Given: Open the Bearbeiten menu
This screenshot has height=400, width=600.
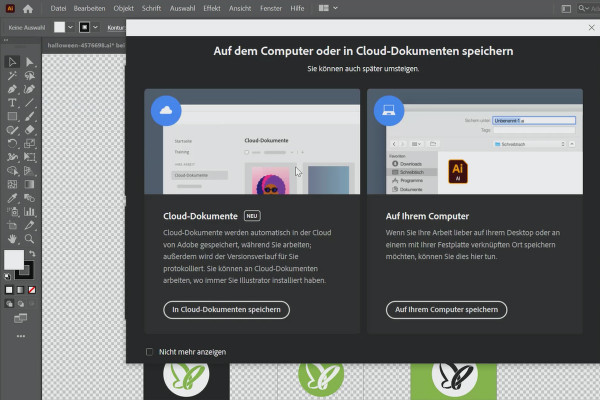Looking at the screenshot, I should point(89,8).
